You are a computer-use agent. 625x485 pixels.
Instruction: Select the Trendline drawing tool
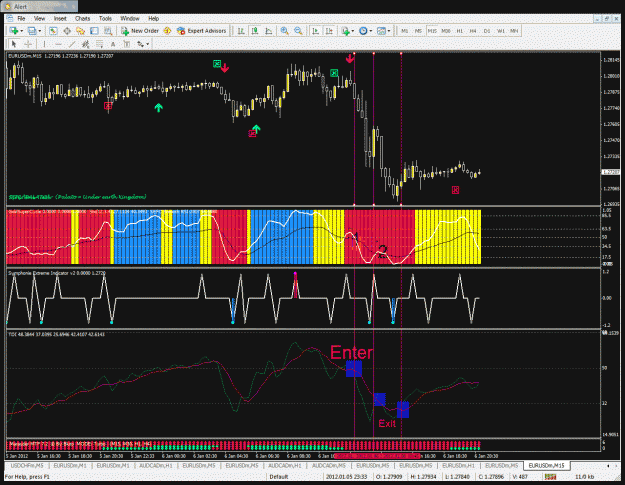[x=72, y=44]
